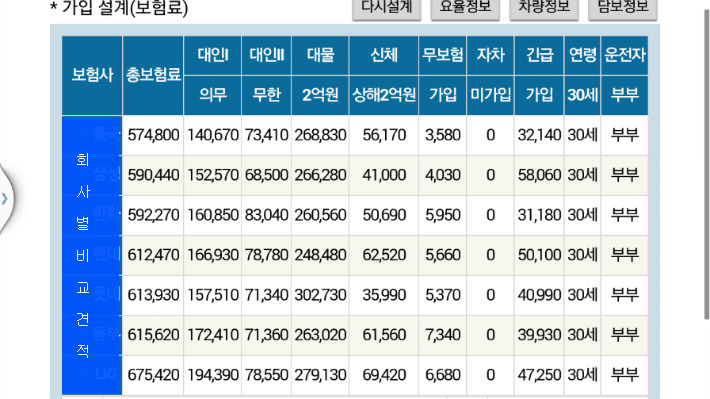Click the 긴급 header cell
Image resolution: width=710 pixels, height=399 pixels.
click(x=539, y=55)
